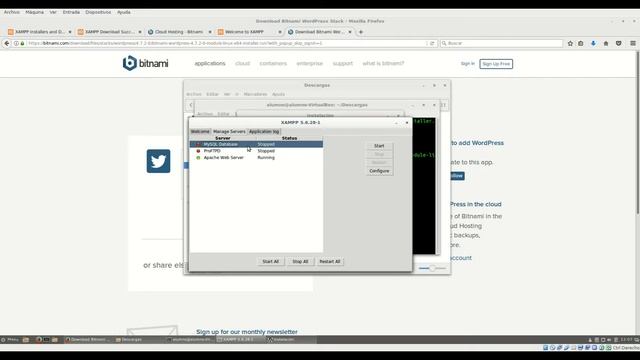Open the enterprise nav link
640x360 pixels.
(x=309, y=64)
